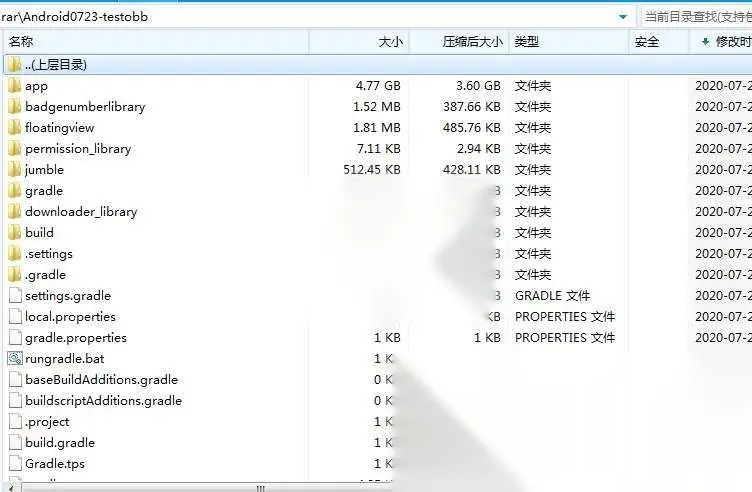This screenshot has height=492, width=752.
Task: Select the .settings folder icon
Action: point(15,254)
